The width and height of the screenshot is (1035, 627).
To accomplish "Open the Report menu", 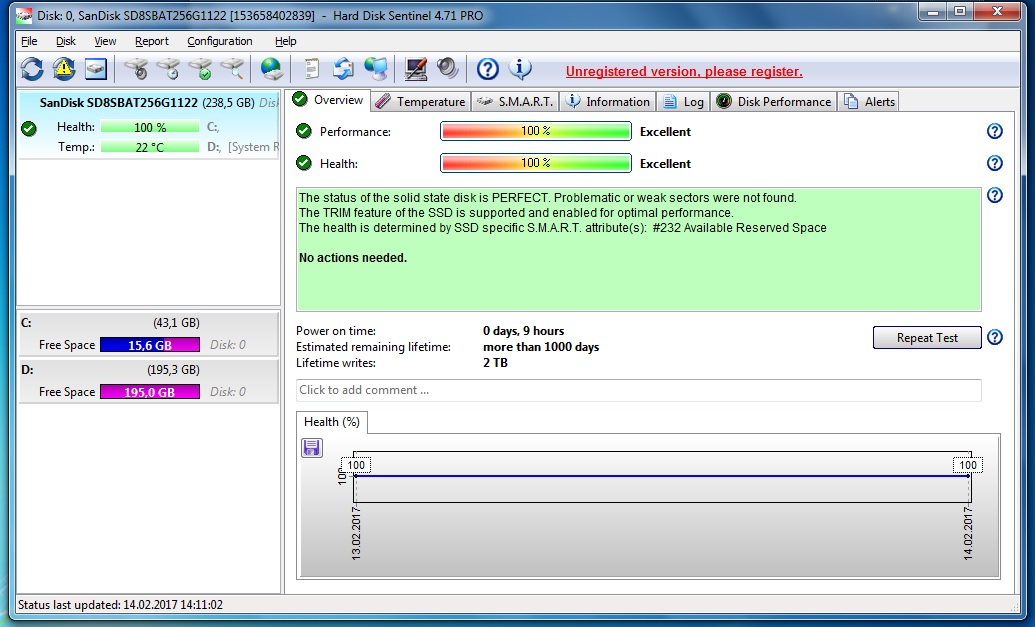I will [152, 41].
